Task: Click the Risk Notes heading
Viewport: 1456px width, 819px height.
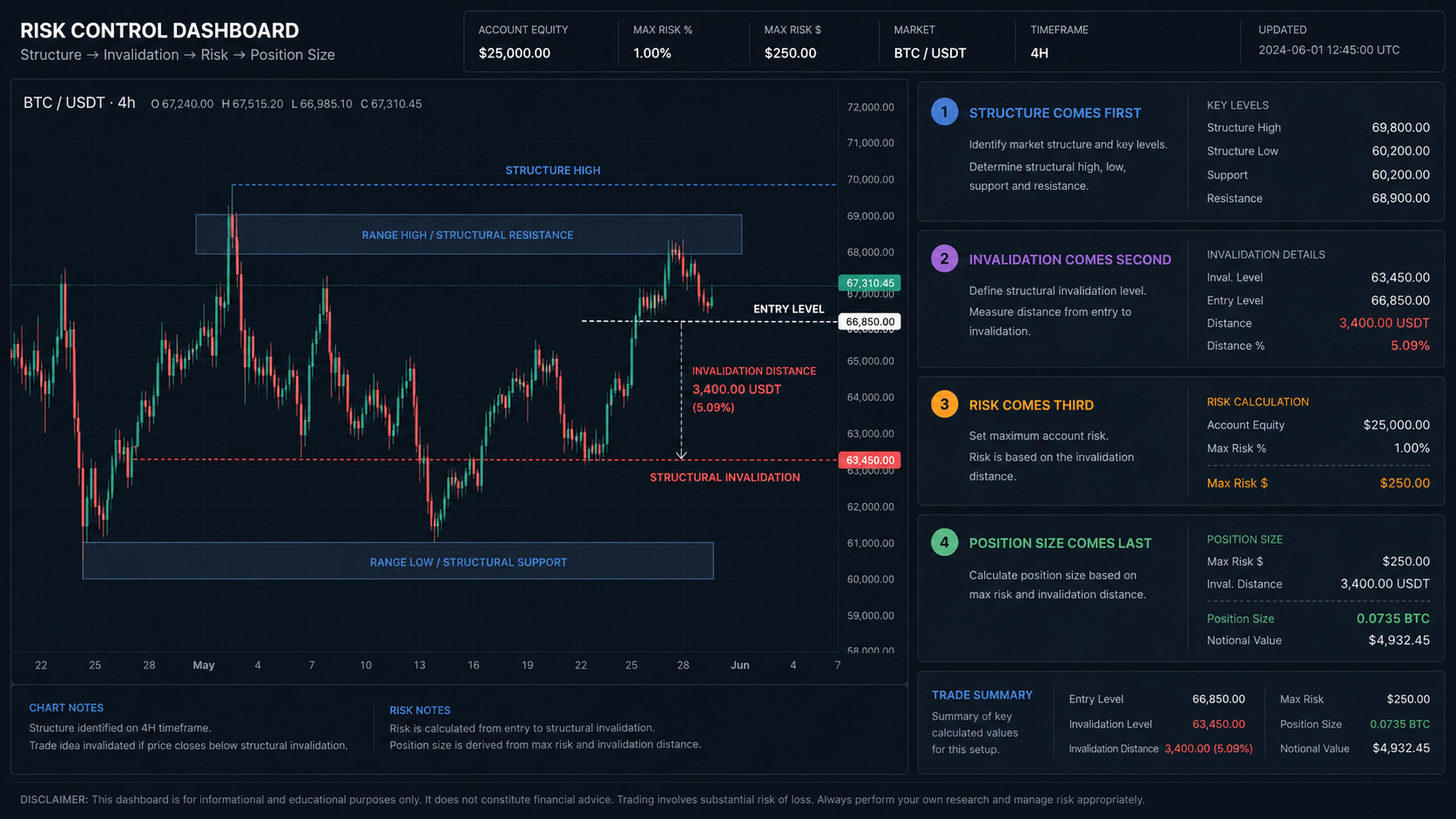Action: [x=420, y=710]
